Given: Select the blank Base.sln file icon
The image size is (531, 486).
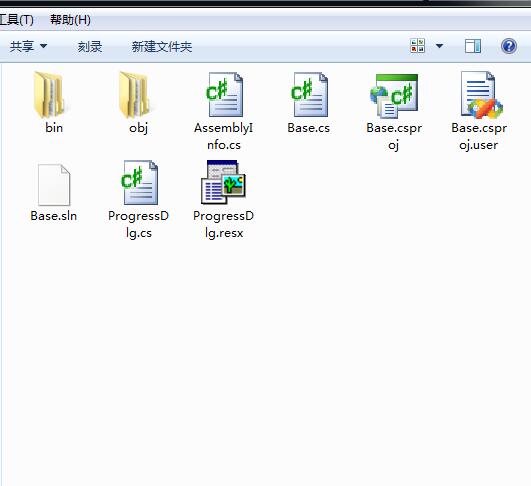Looking at the screenshot, I should click(54, 185).
